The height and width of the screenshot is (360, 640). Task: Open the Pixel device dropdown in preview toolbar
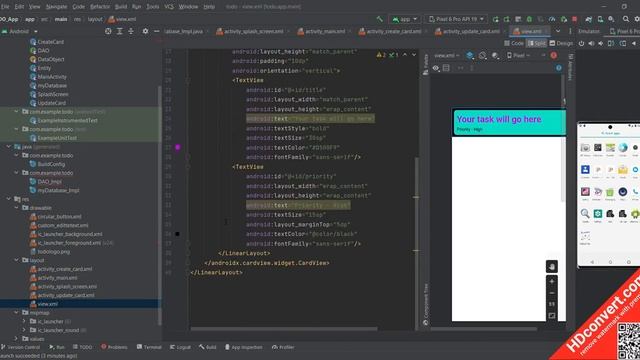[x=518, y=56]
